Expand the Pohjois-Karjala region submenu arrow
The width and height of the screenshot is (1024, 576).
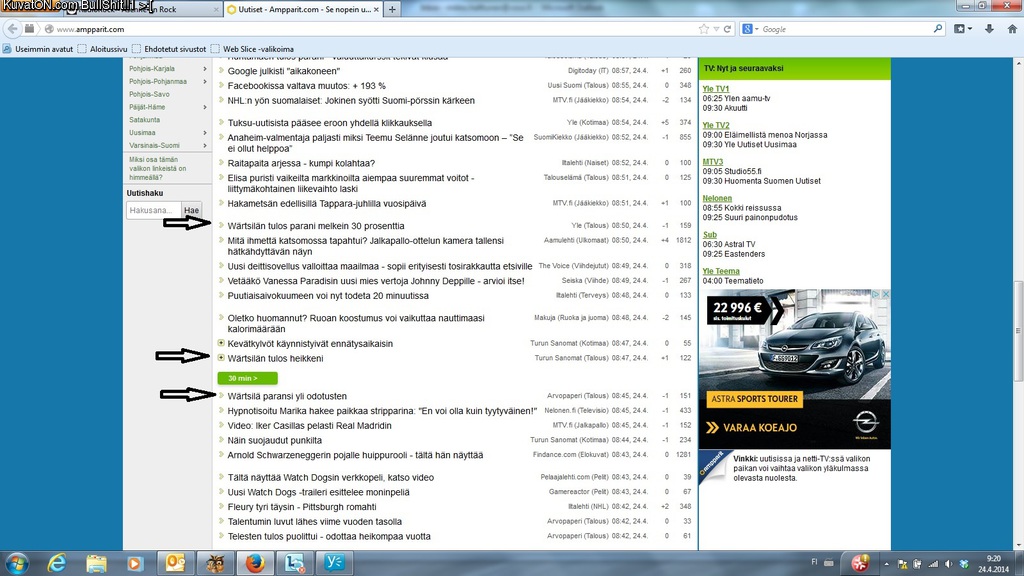coord(205,69)
